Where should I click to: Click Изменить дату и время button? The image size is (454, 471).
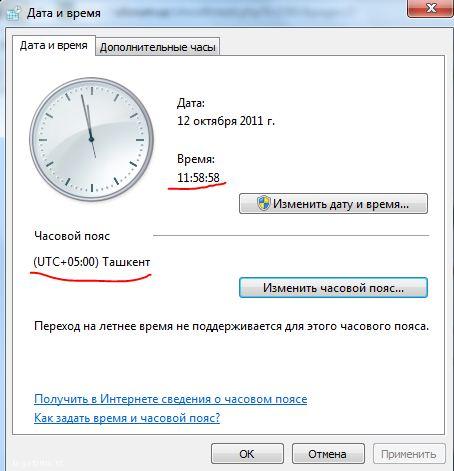pos(333,203)
